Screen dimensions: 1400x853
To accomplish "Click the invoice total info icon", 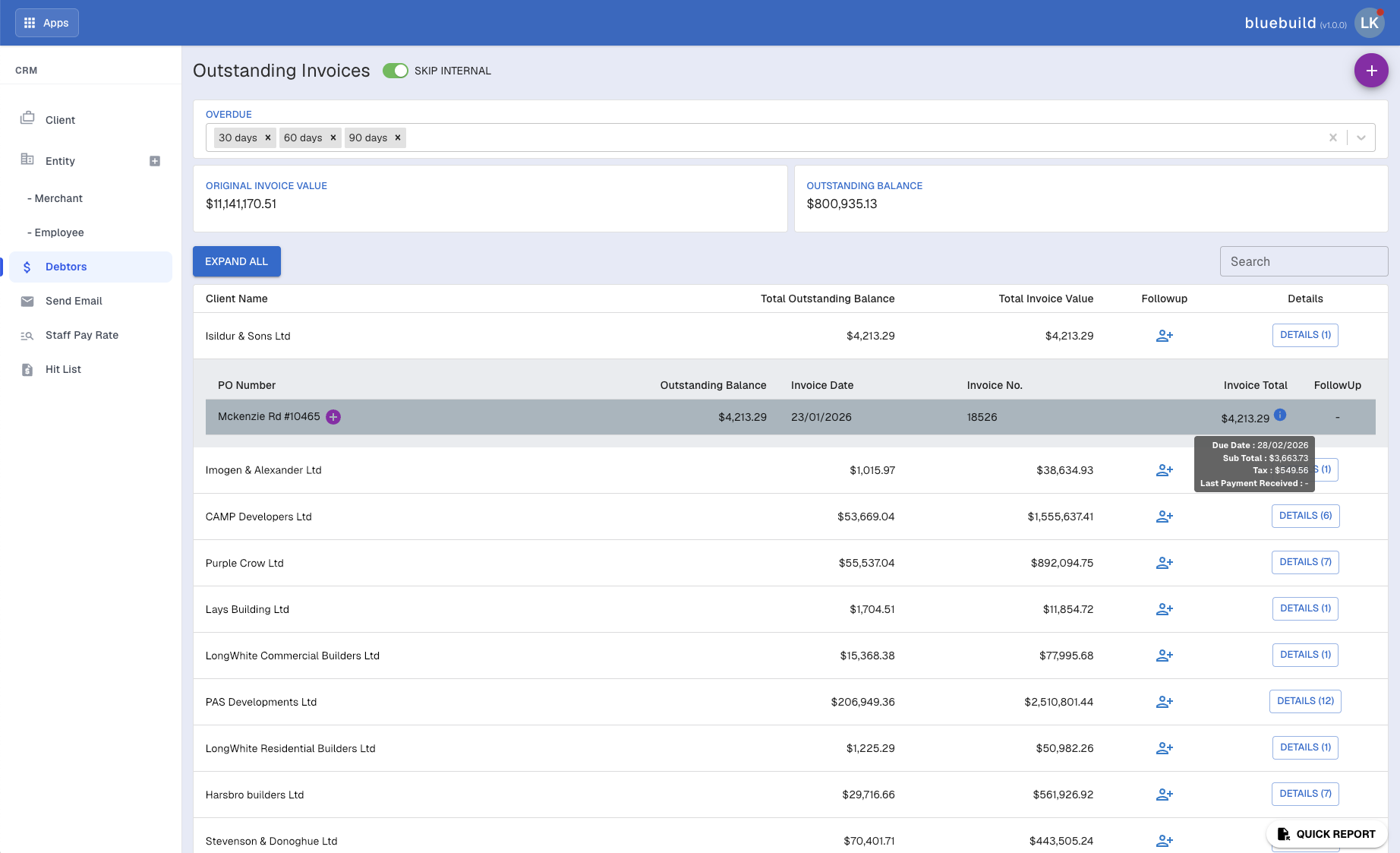I will (1280, 415).
